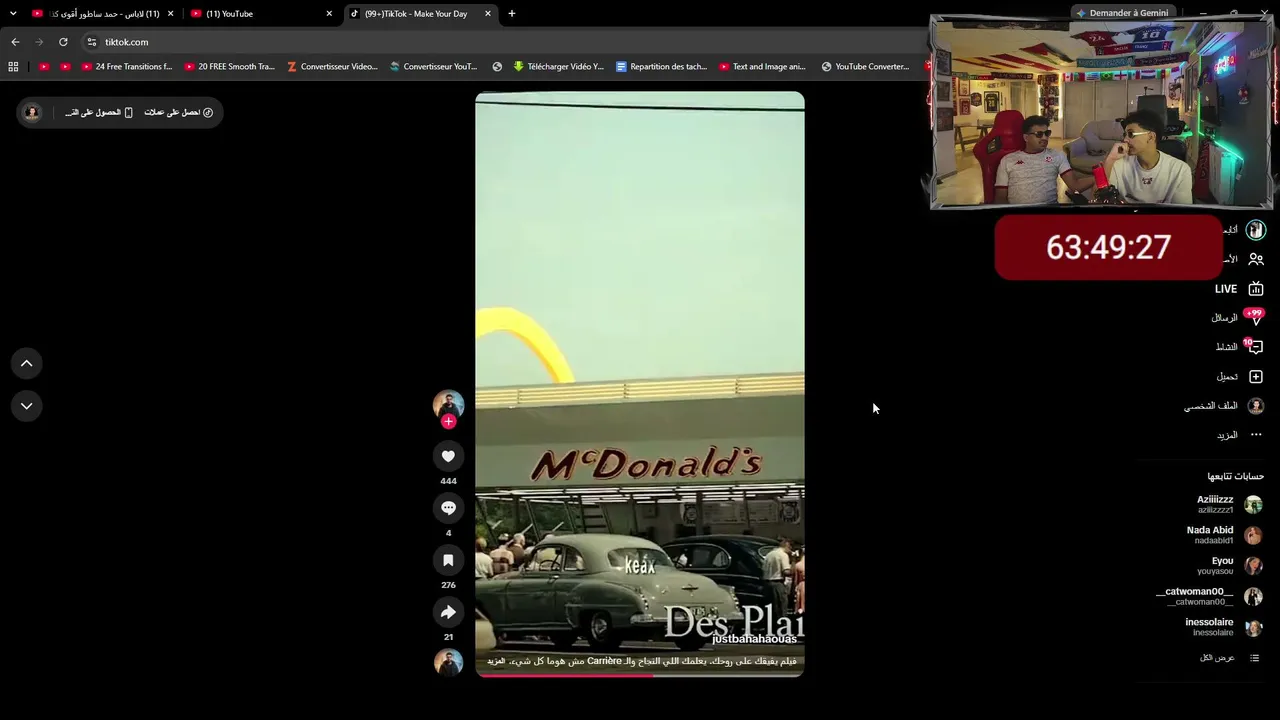
Task: View site information icon in address bar
Action: (x=92, y=42)
